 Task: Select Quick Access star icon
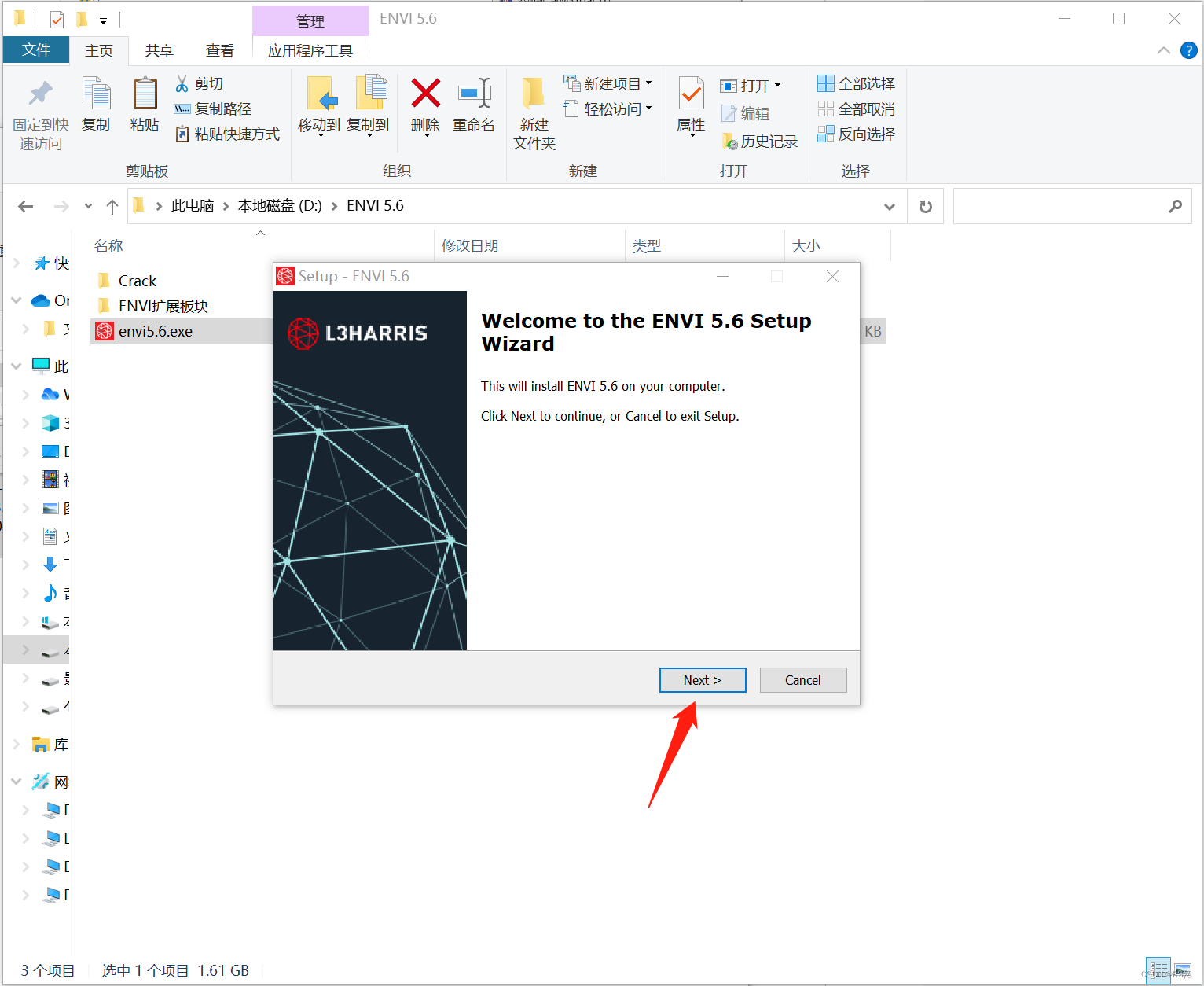42,263
